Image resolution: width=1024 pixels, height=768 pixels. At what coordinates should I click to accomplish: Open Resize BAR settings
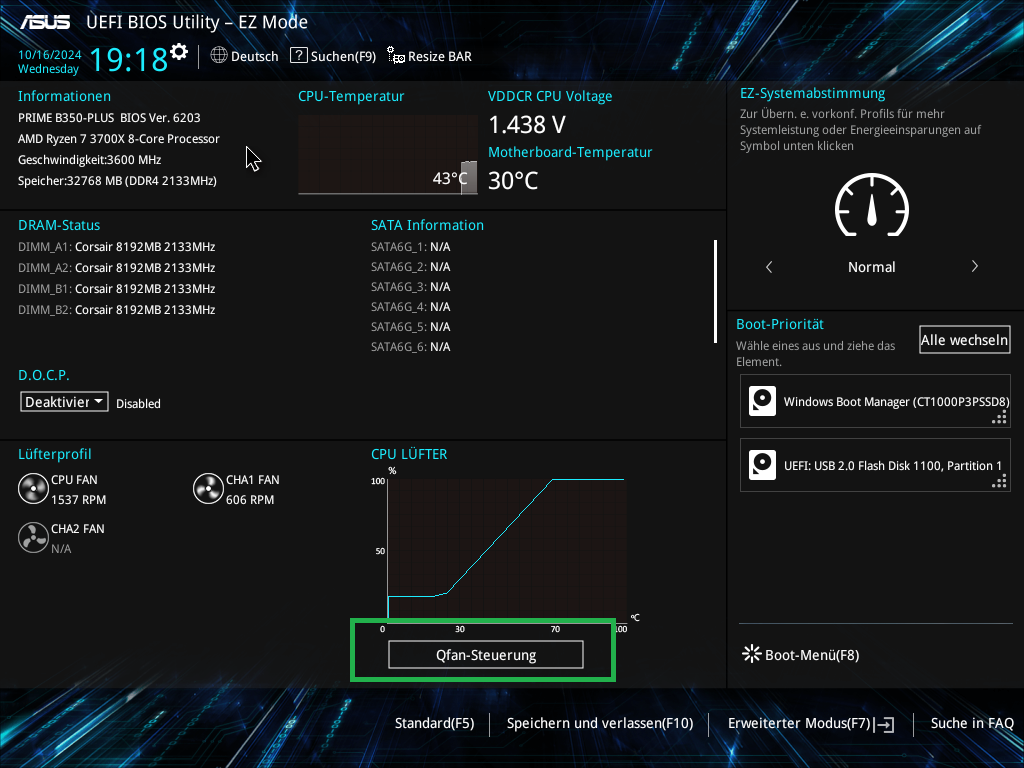pyautogui.click(x=429, y=56)
